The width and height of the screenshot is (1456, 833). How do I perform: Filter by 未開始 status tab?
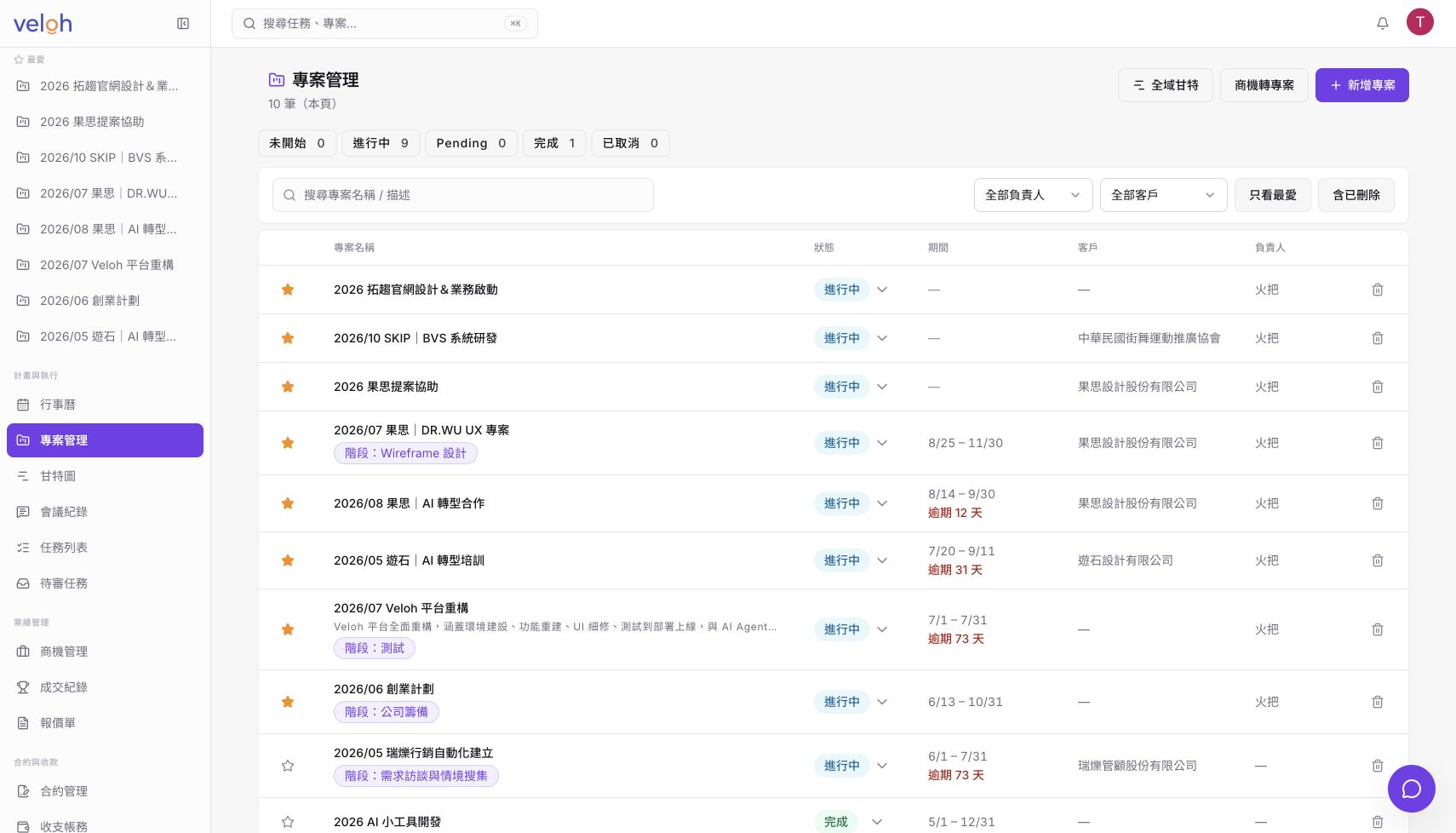(x=297, y=143)
